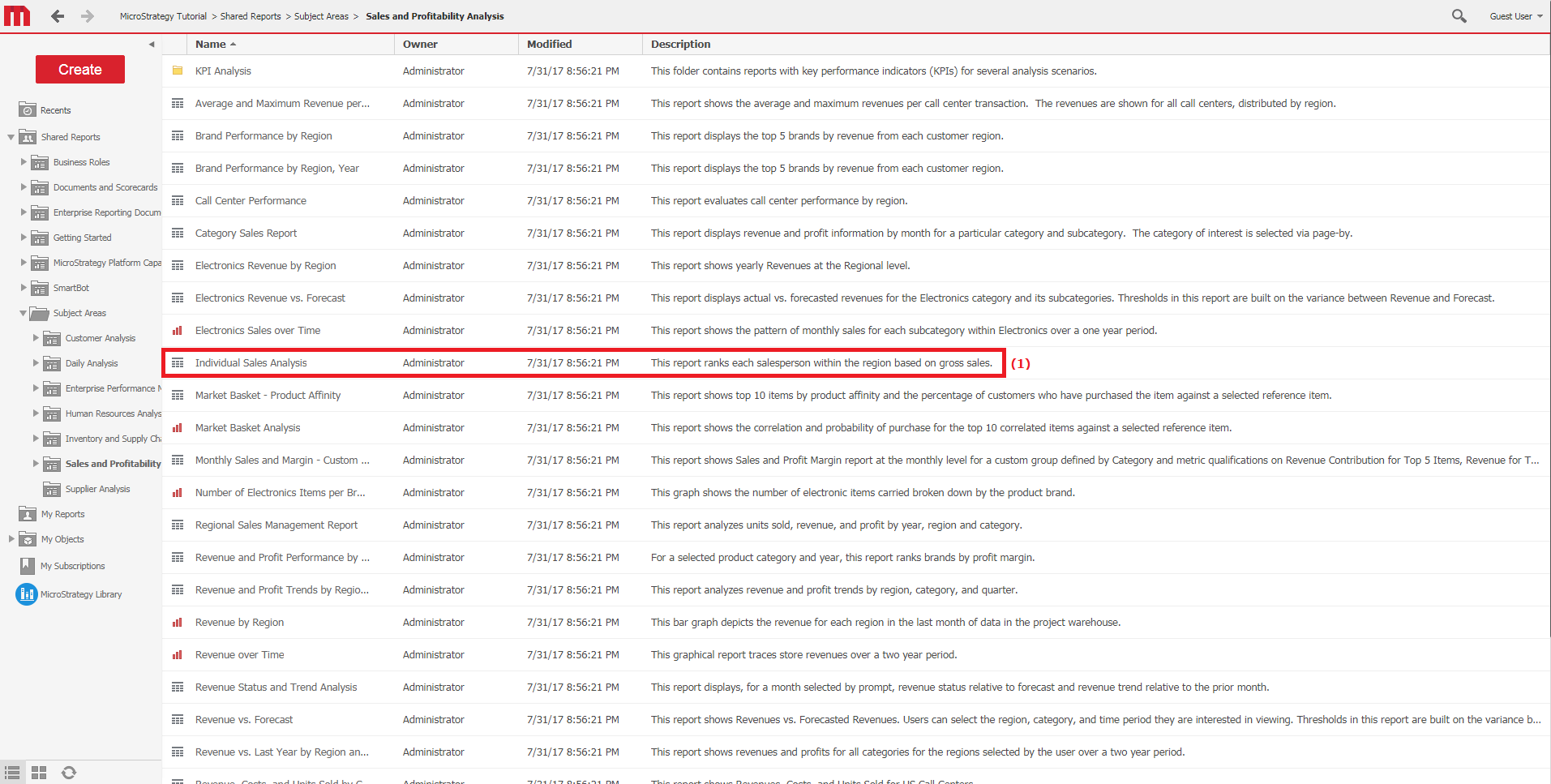Viewport: 1551px width, 784px height.
Task: Click grid icon for Market Basket - Product Affinity
Action: point(178,395)
